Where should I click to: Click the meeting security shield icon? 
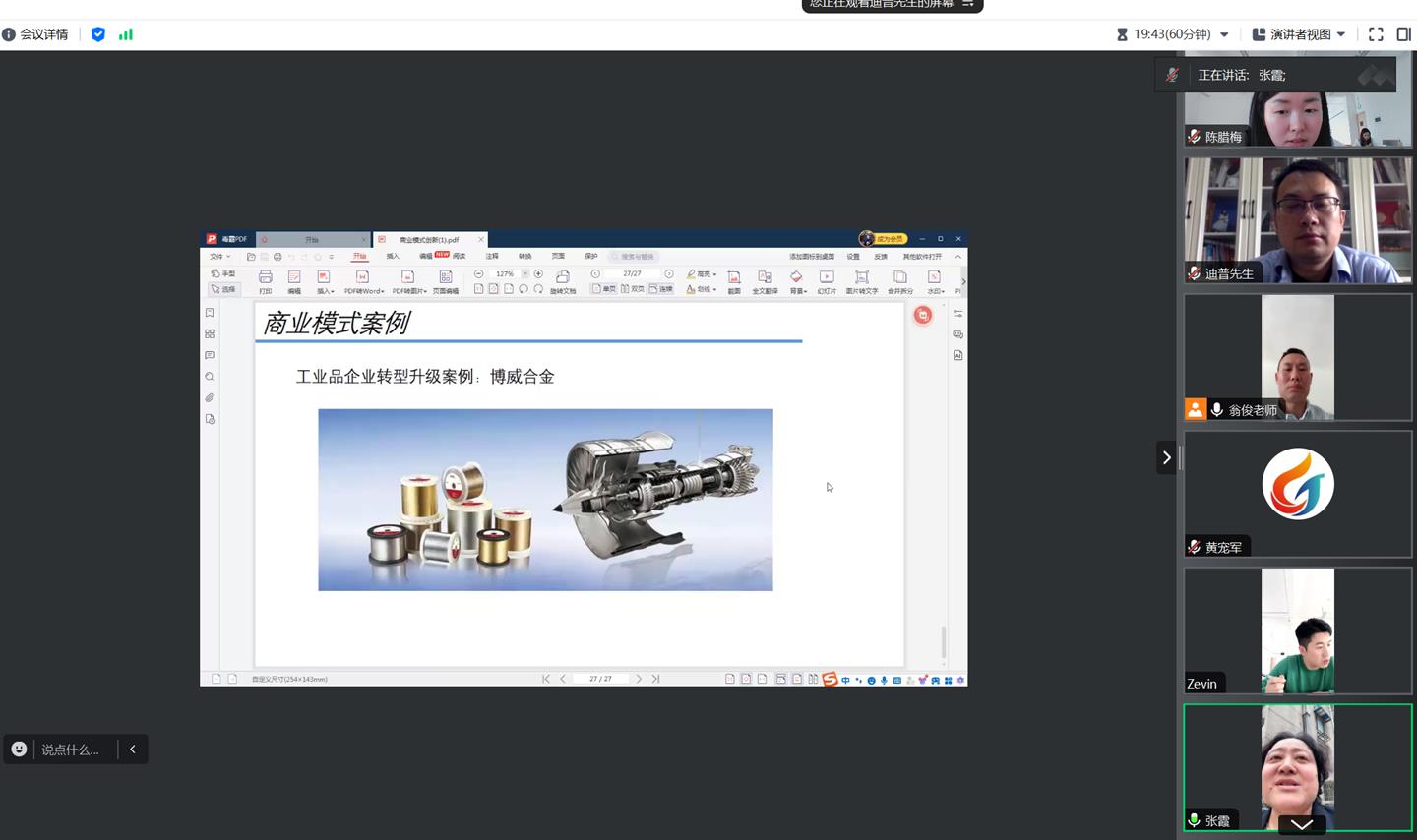tap(98, 34)
